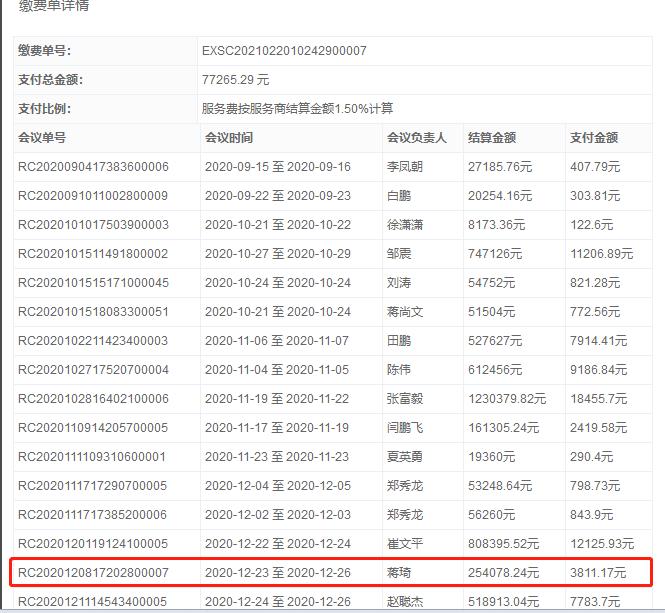Click organizer name 张富毅
The width and height of the screenshot is (665, 613).
tap(405, 399)
